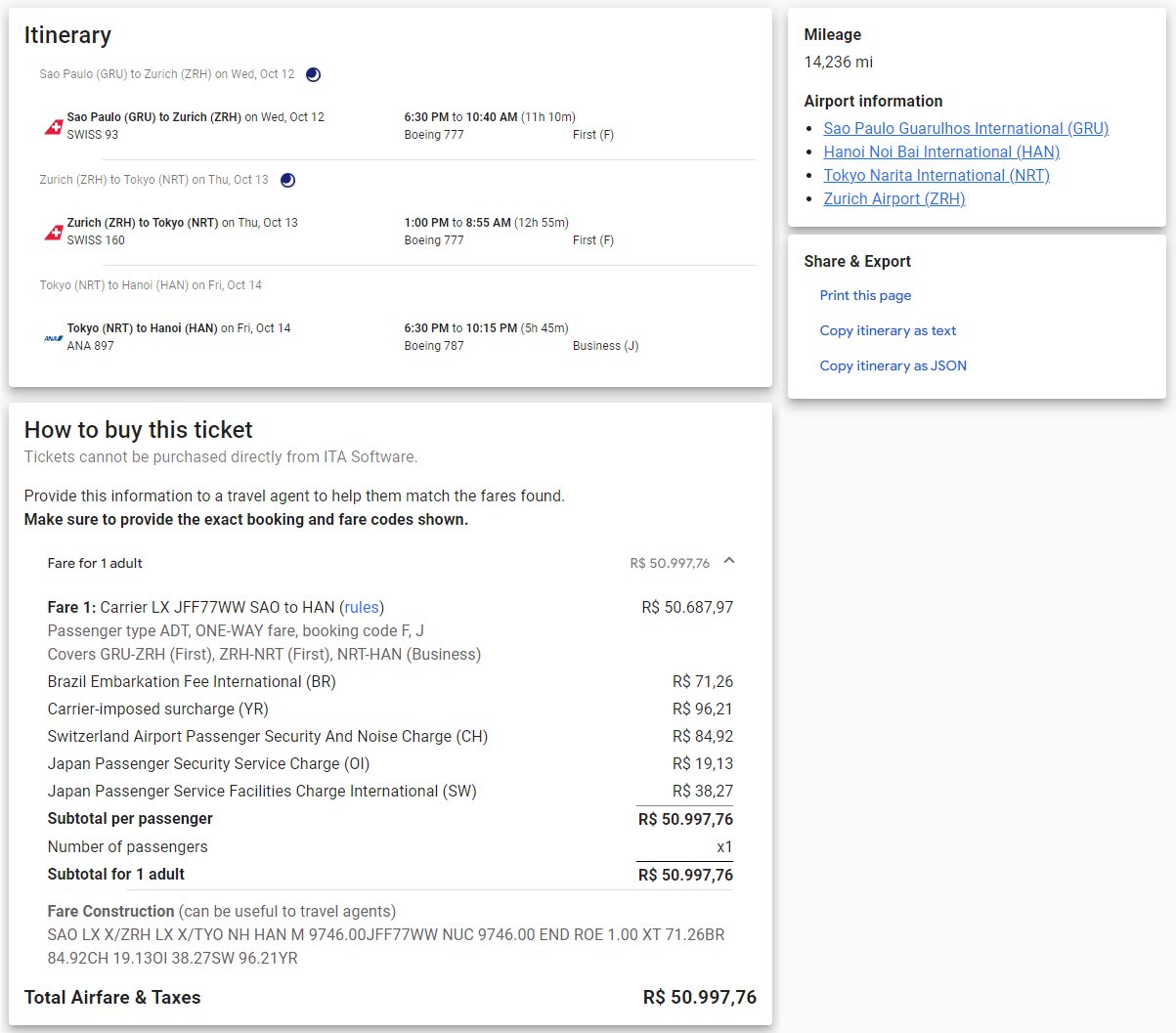Collapse the Fare for 1 adult section
This screenshot has width=1176, height=1033.
point(729,561)
